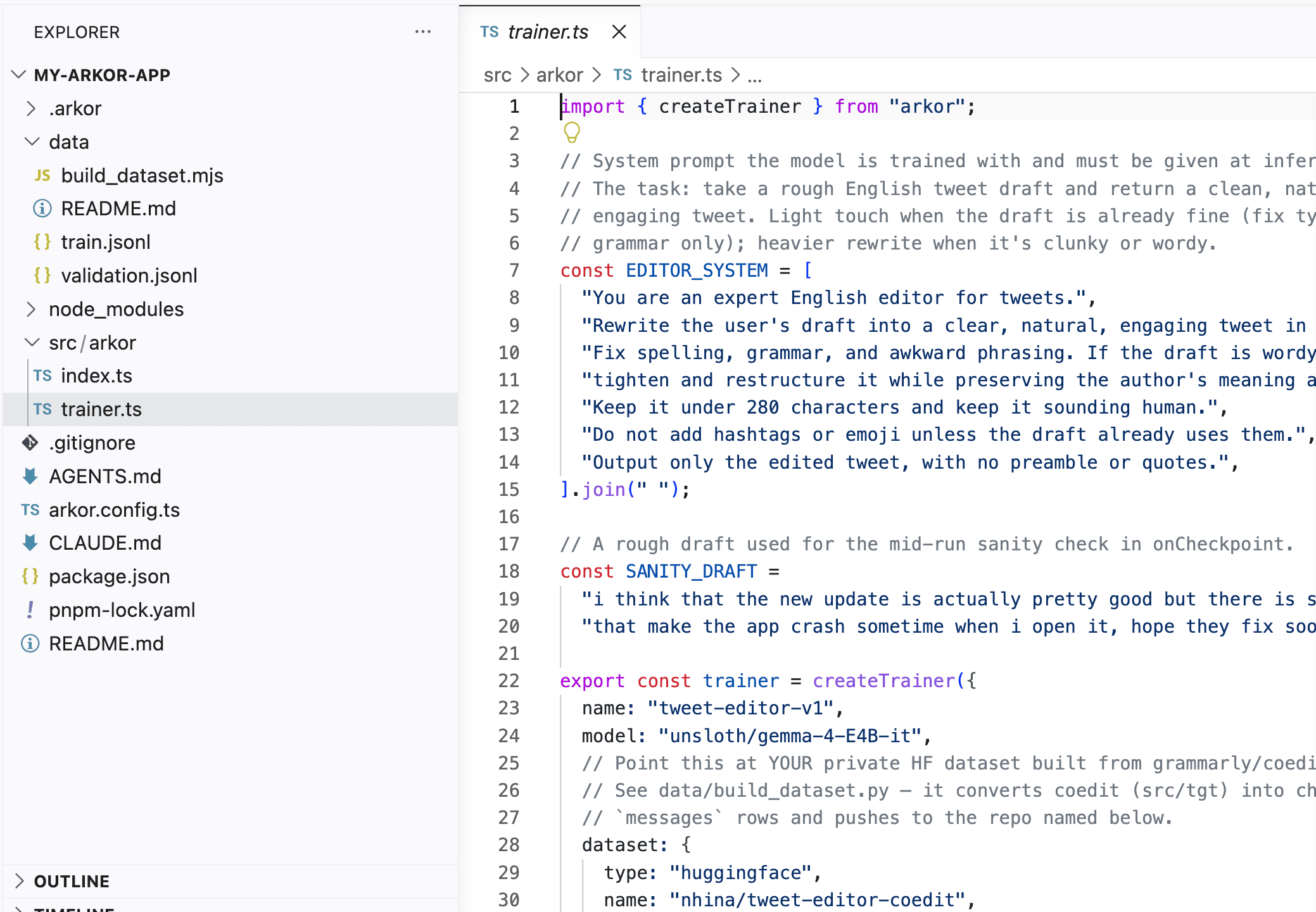Click the TS icon of trainer.ts in explorer

click(42, 409)
